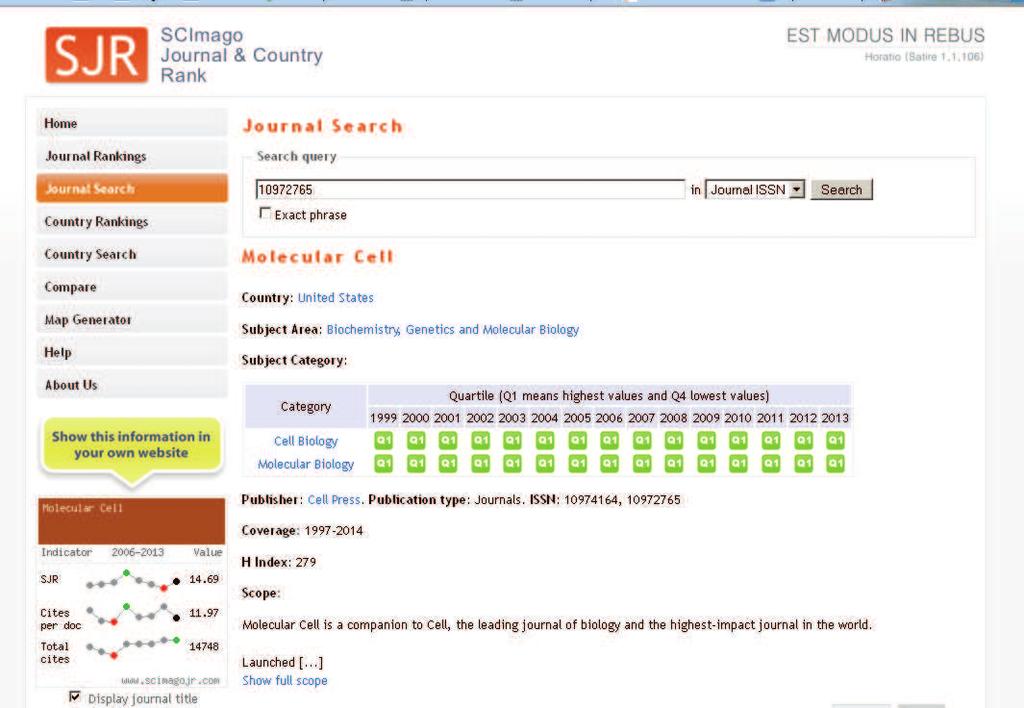Click the Cites per doc value 11.97
Screen dimensions: 1024x708
(204, 613)
